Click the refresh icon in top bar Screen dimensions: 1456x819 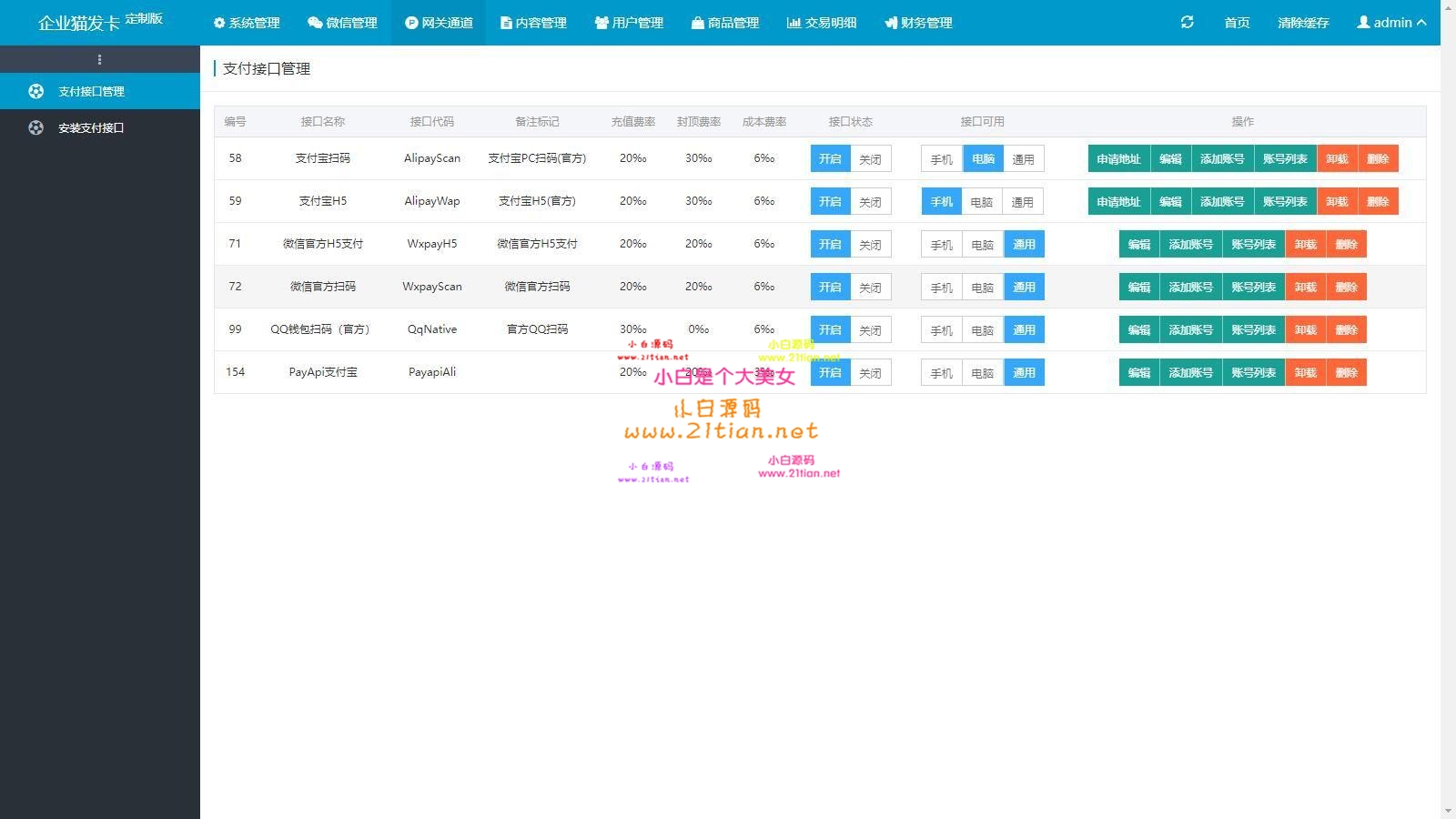[1186, 22]
